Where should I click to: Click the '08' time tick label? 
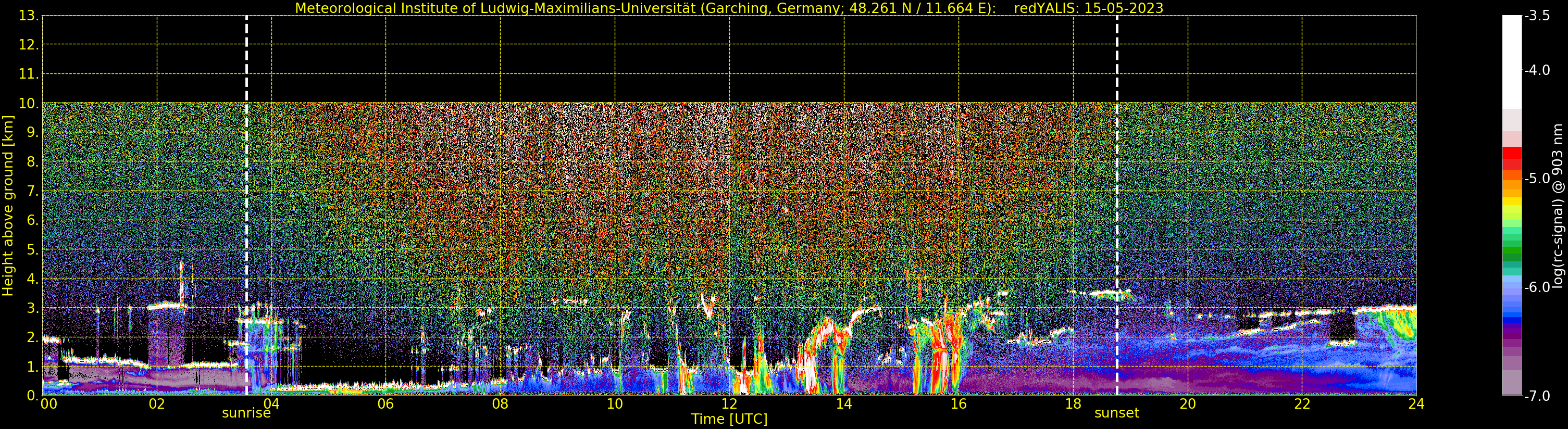pyautogui.click(x=500, y=403)
